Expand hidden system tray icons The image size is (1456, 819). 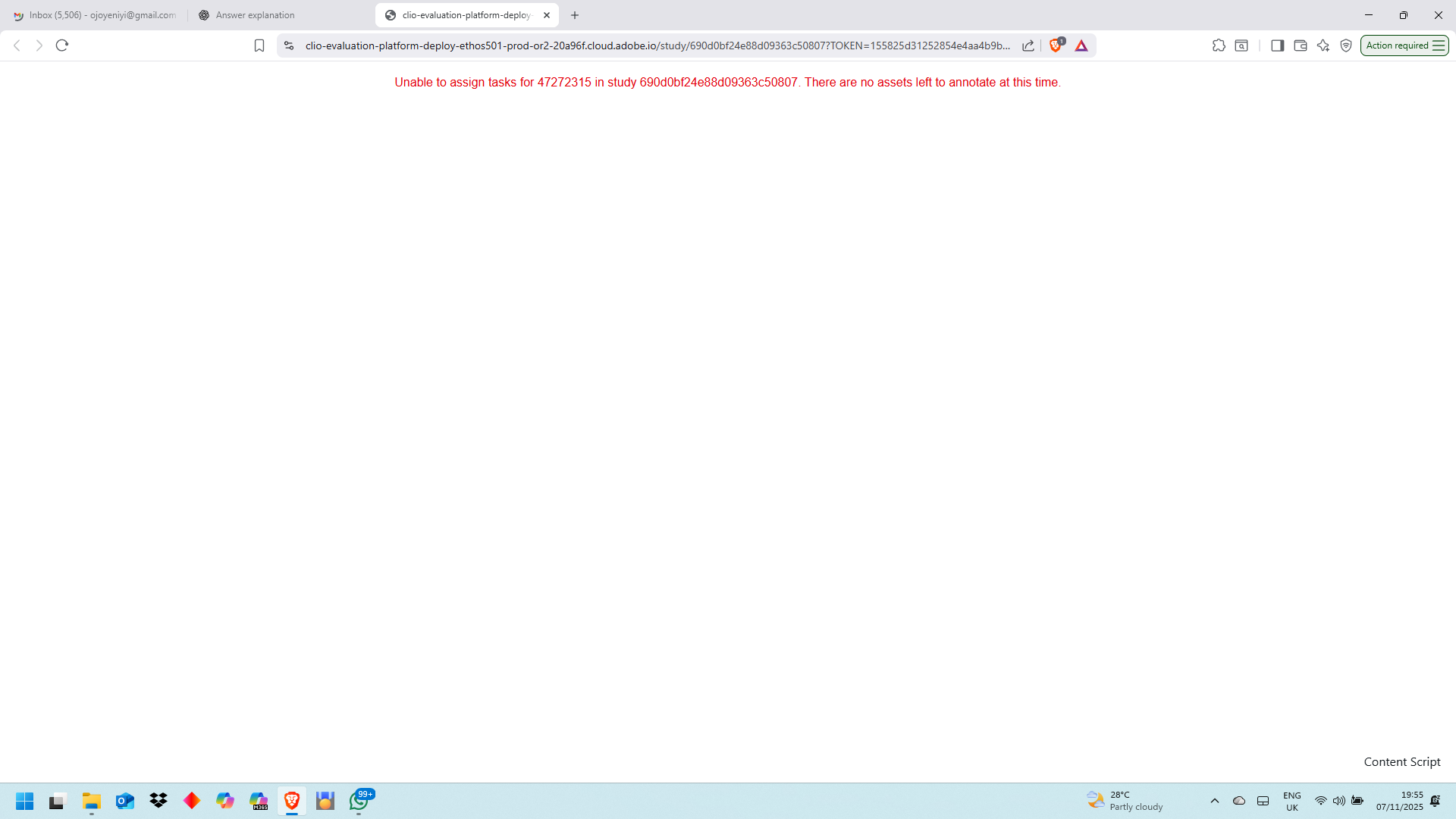click(x=1215, y=801)
